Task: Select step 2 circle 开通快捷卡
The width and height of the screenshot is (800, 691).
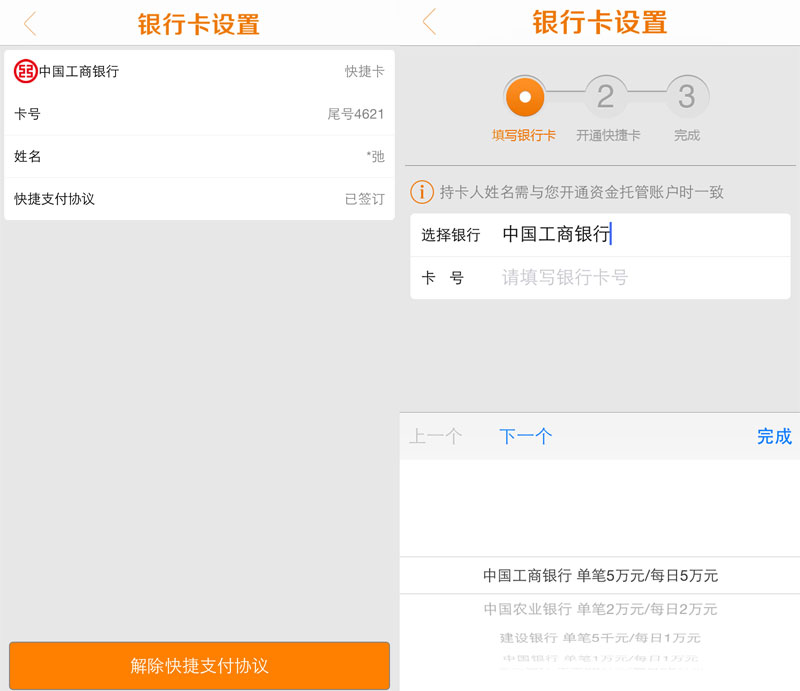Action: (606, 96)
